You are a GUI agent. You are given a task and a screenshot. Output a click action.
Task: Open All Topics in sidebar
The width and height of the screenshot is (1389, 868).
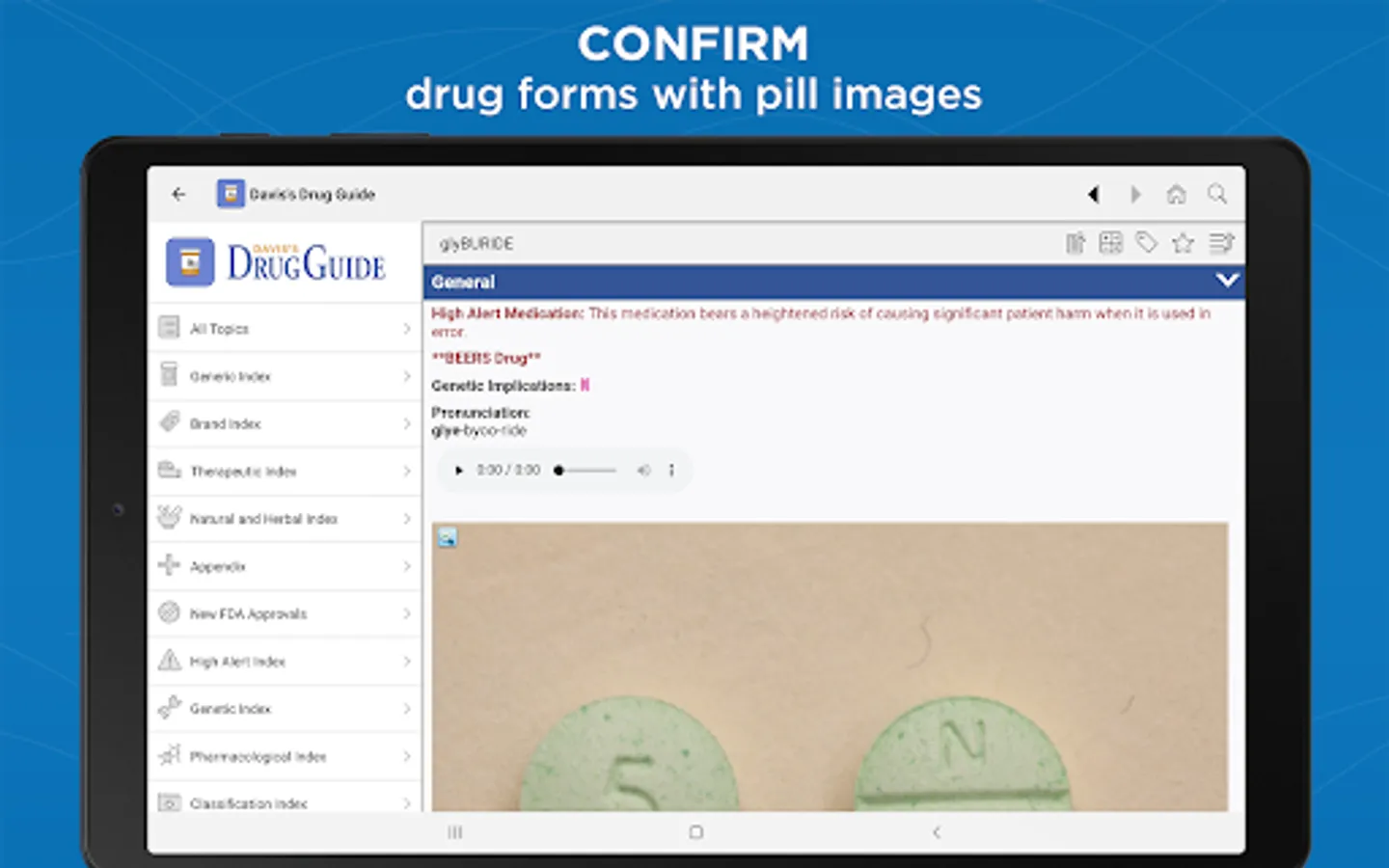pyautogui.click(x=286, y=329)
